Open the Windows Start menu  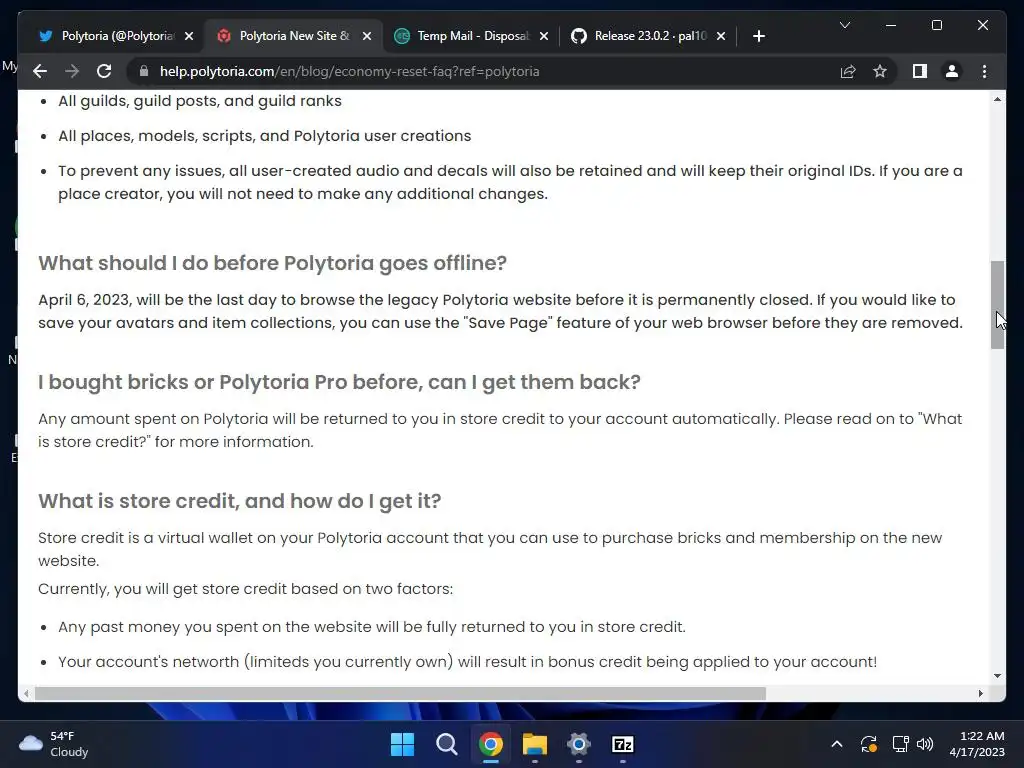coord(402,744)
